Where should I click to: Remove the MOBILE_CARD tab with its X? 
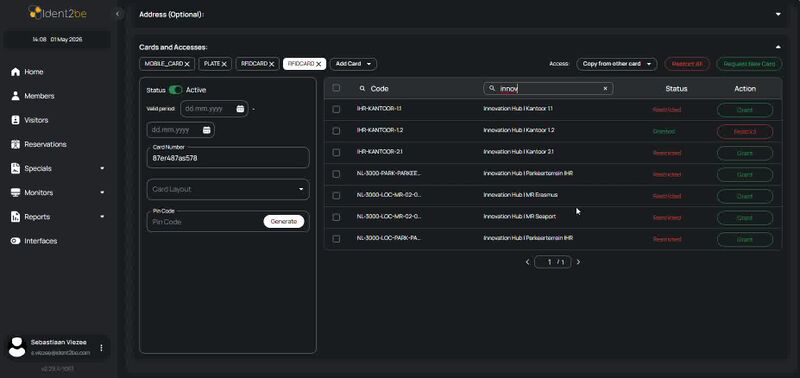pos(187,64)
